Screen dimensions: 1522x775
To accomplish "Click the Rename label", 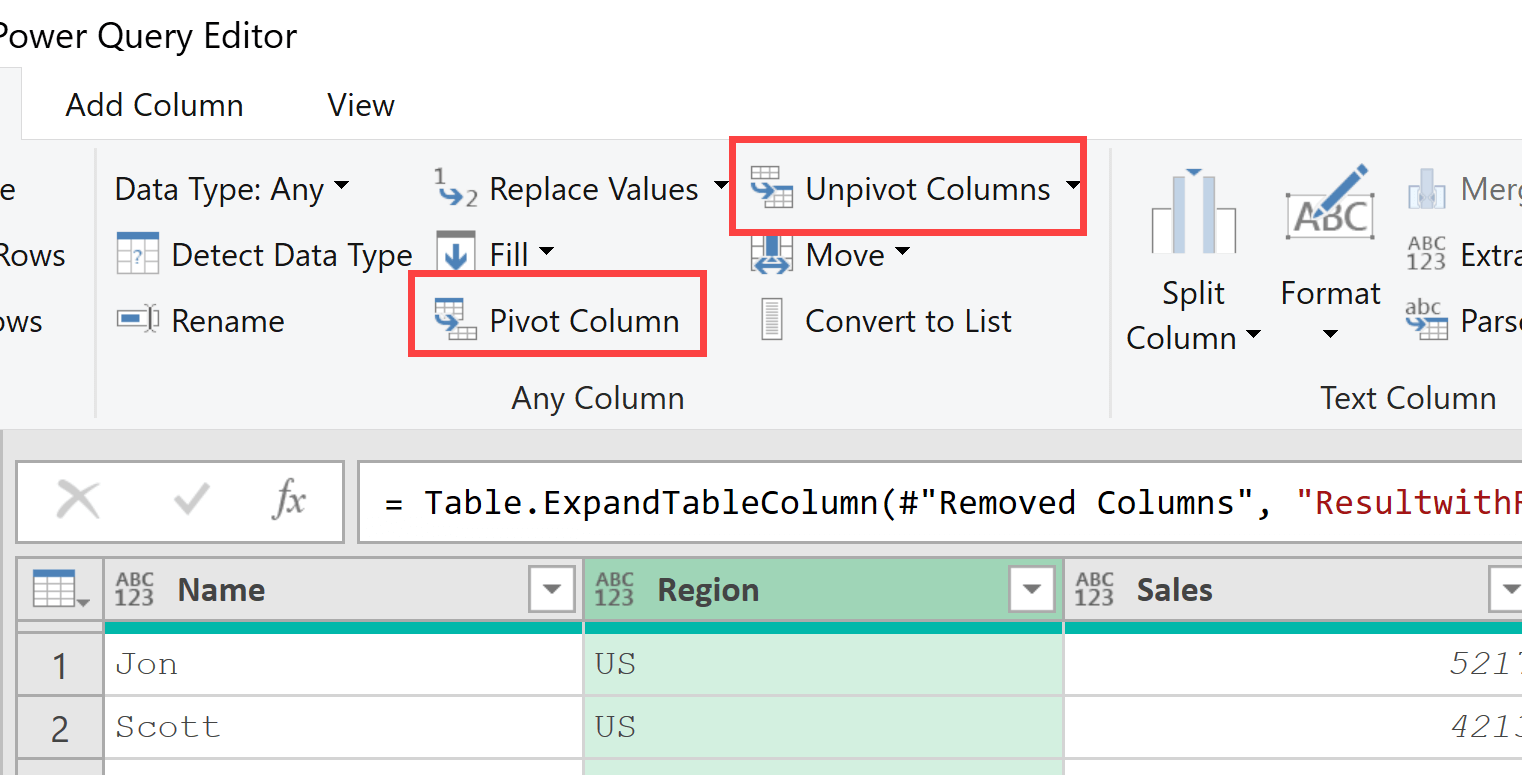I will (228, 321).
